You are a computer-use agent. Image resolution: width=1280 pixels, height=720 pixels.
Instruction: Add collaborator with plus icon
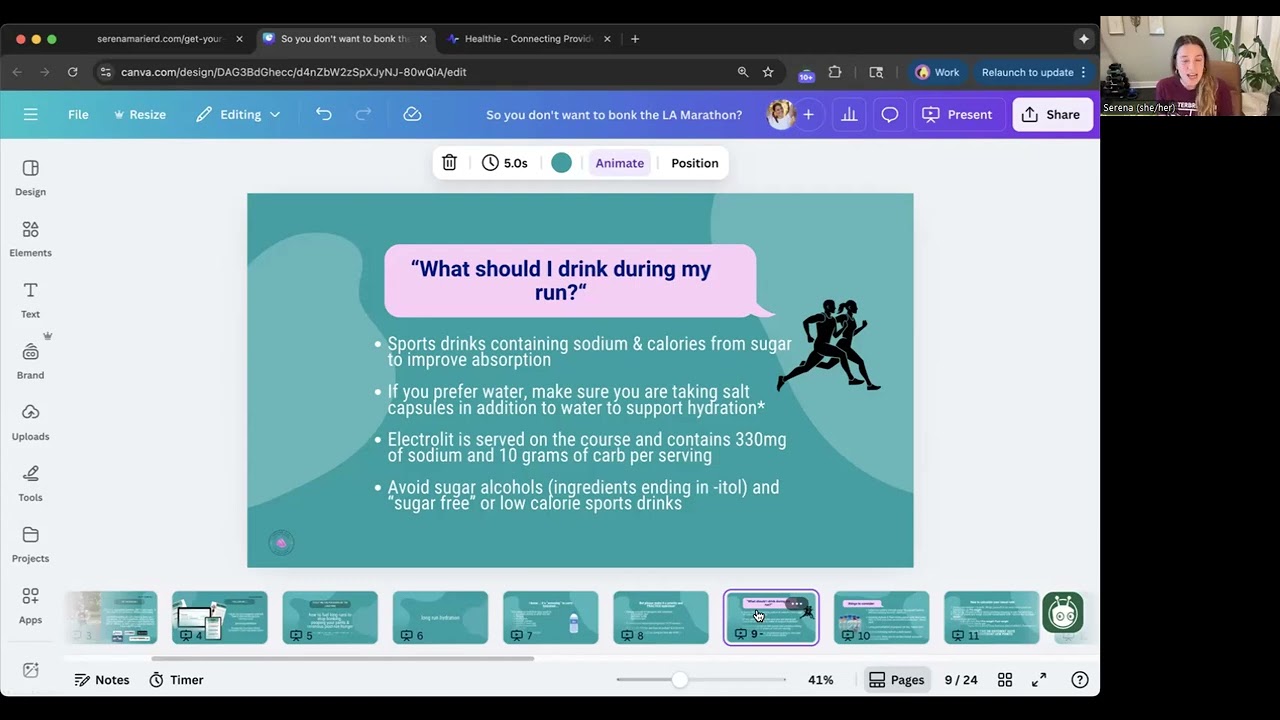[x=808, y=114]
